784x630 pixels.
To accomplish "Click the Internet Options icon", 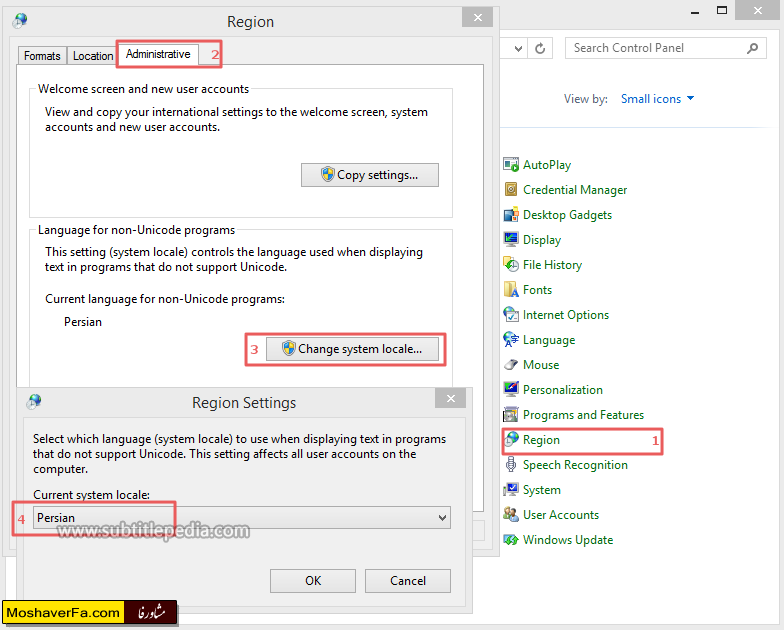I will click(512, 315).
